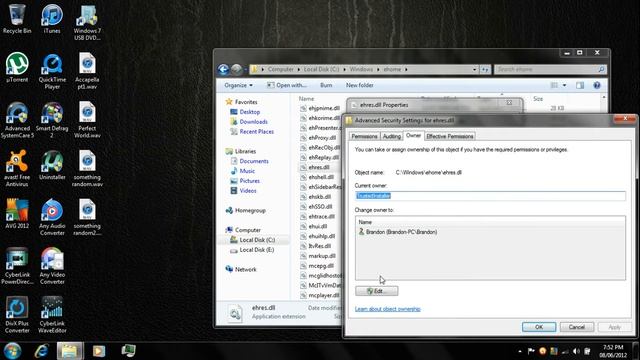Click Burn in Explorer toolbar
This screenshot has height=360, width=640.
326,85
